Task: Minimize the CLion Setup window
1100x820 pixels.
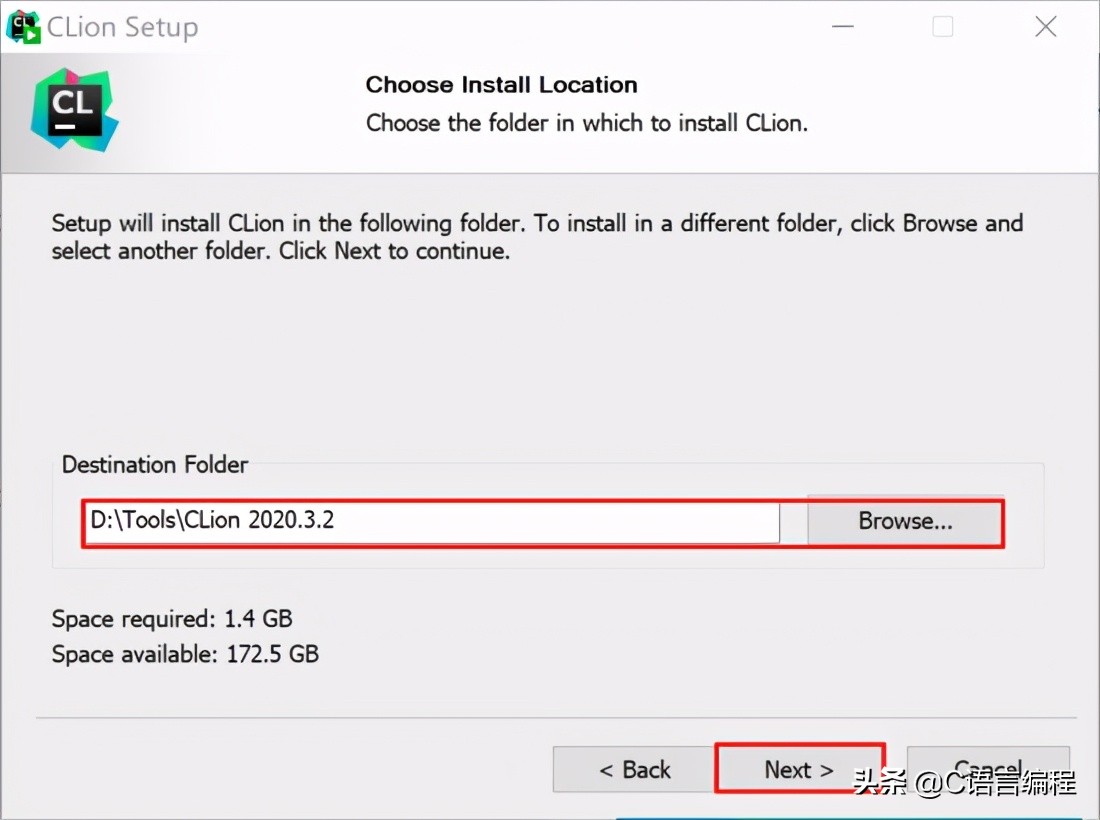Action: (x=842, y=27)
